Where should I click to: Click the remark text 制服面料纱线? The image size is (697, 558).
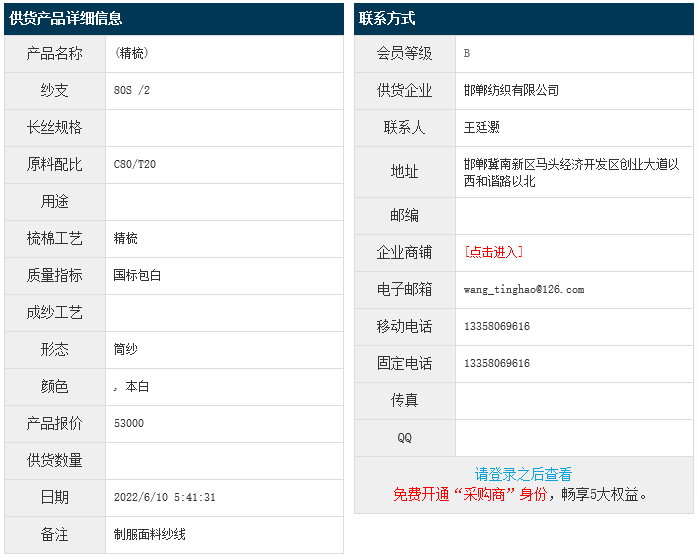[x=150, y=534]
